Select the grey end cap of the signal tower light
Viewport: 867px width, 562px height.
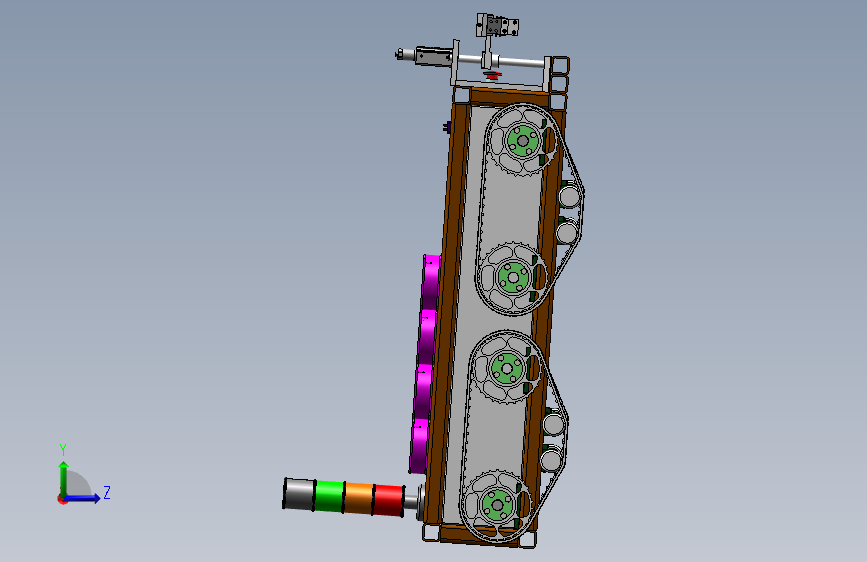[299, 493]
